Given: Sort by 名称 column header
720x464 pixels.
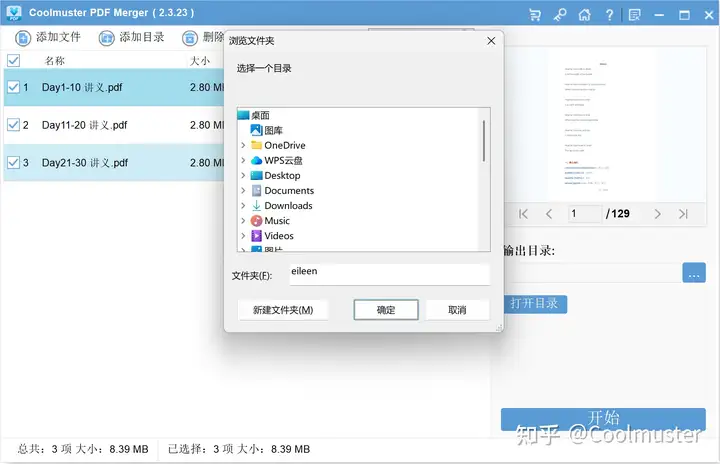Looking at the screenshot, I should point(55,61).
